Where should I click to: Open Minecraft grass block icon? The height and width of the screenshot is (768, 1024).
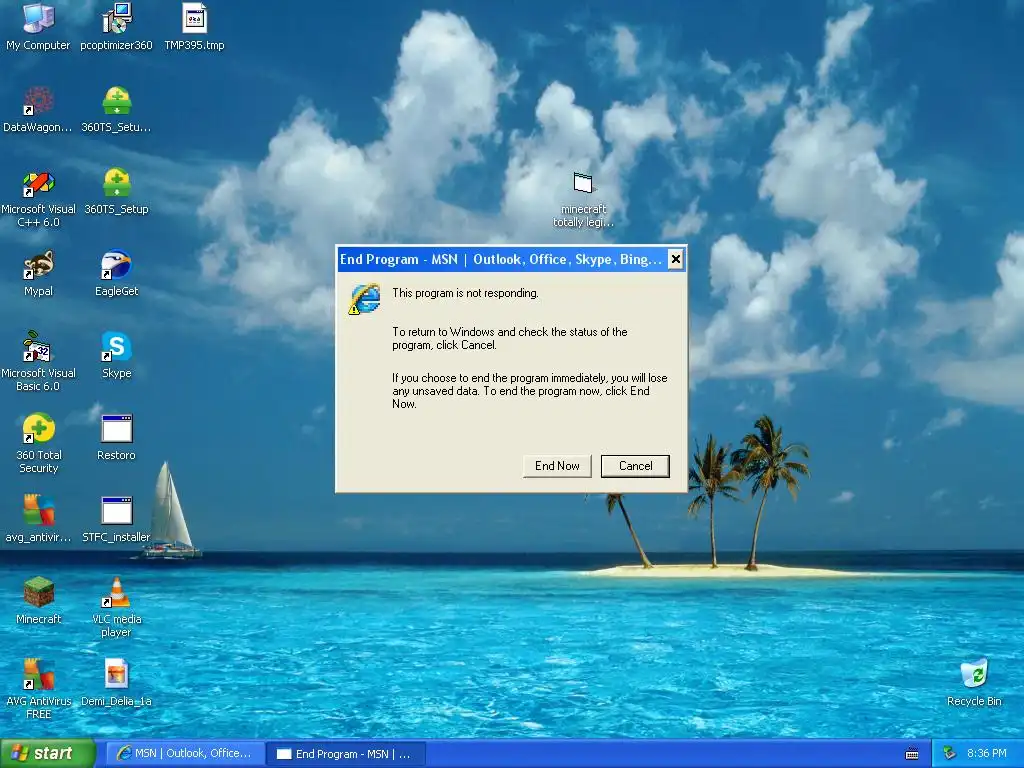pyautogui.click(x=38, y=601)
